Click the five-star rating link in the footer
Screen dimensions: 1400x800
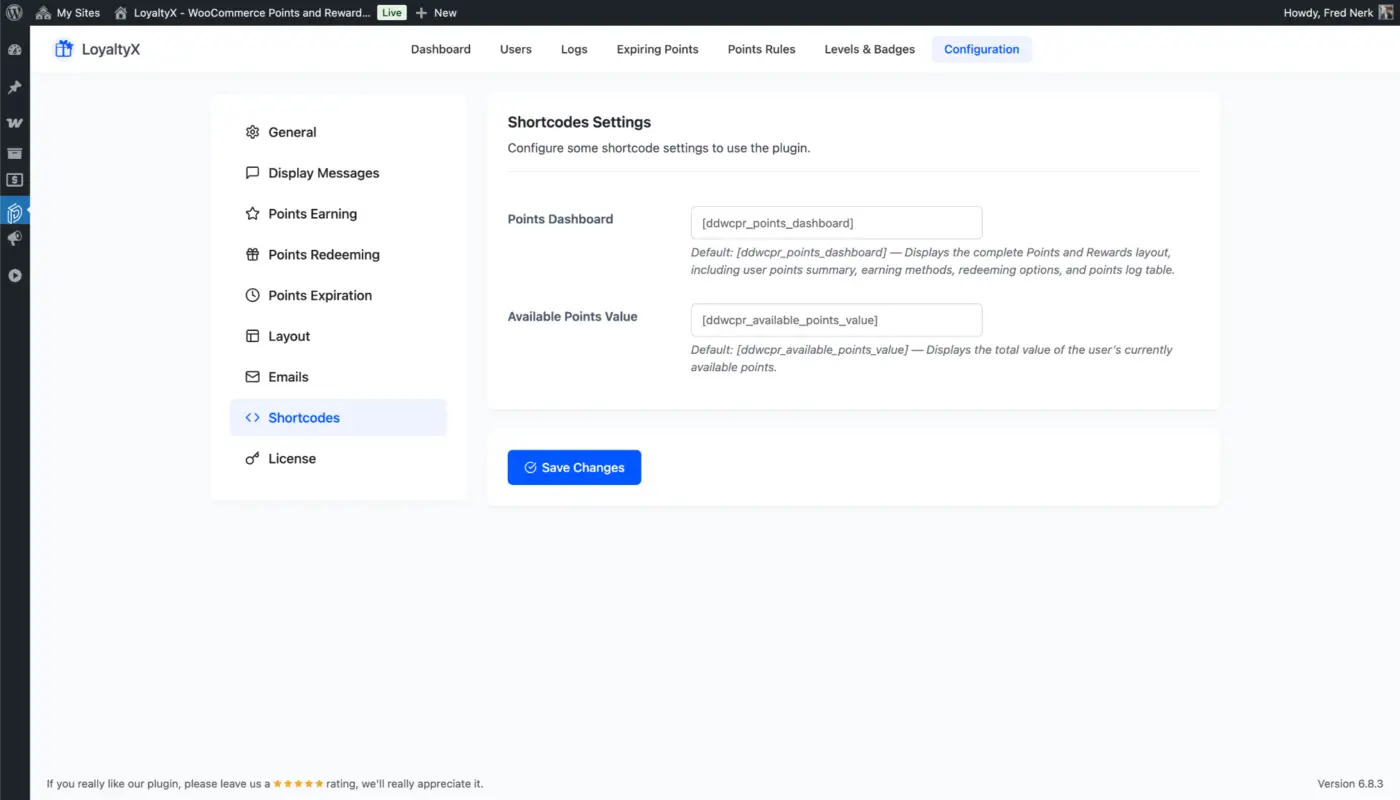(297, 783)
